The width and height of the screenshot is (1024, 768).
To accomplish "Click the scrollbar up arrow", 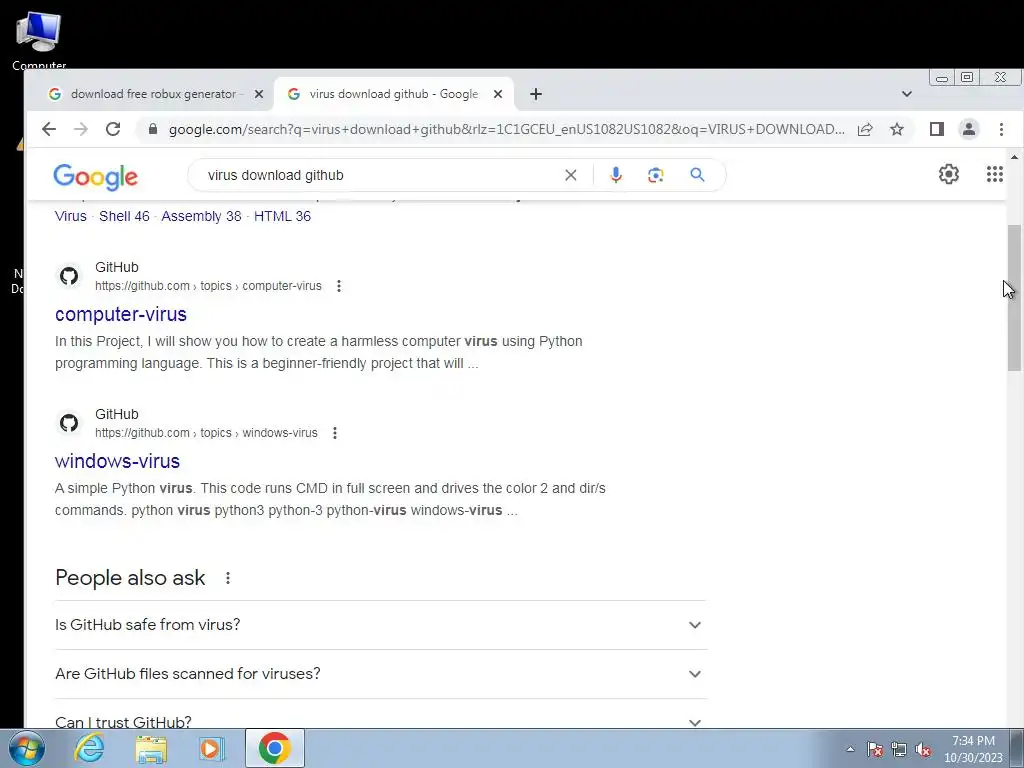I will click(1014, 157).
